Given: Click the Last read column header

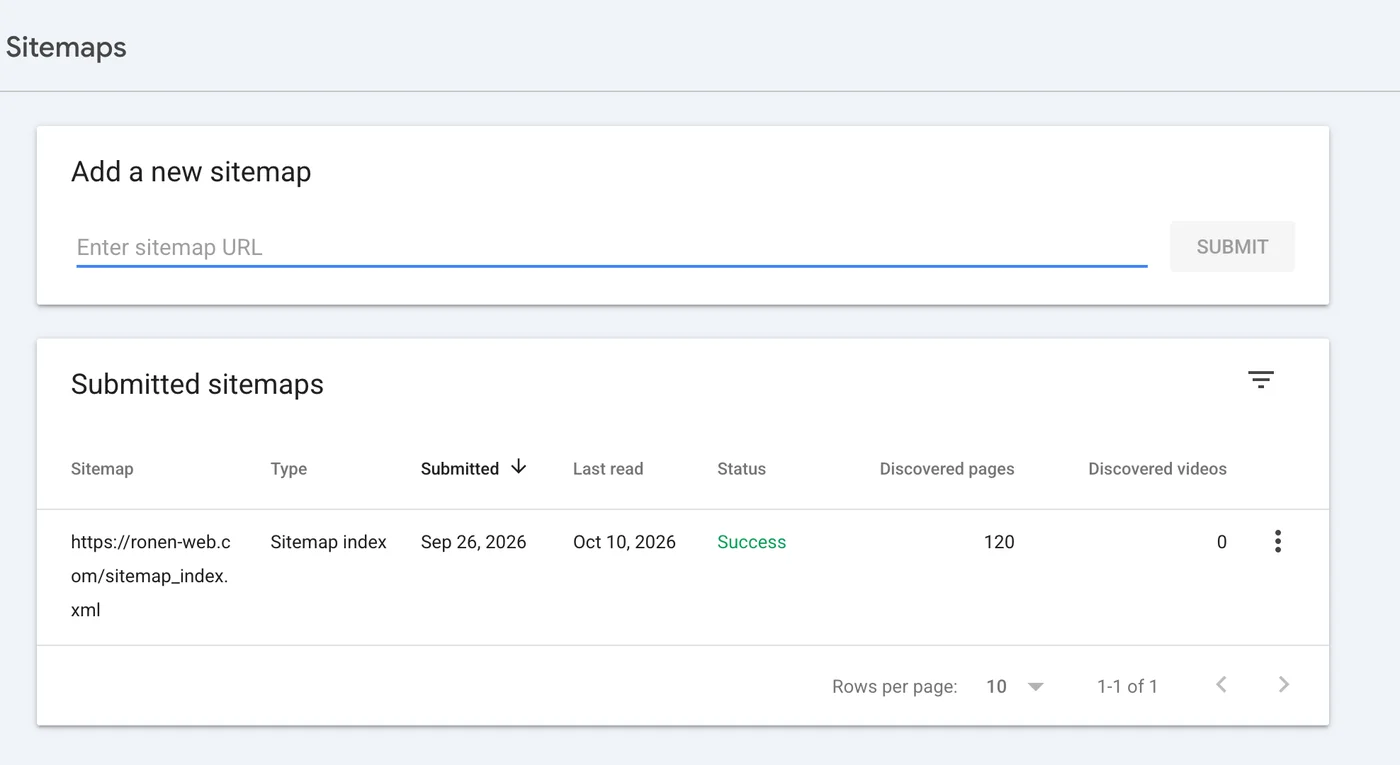Looking at the screenshot, I should pos(608,469).
